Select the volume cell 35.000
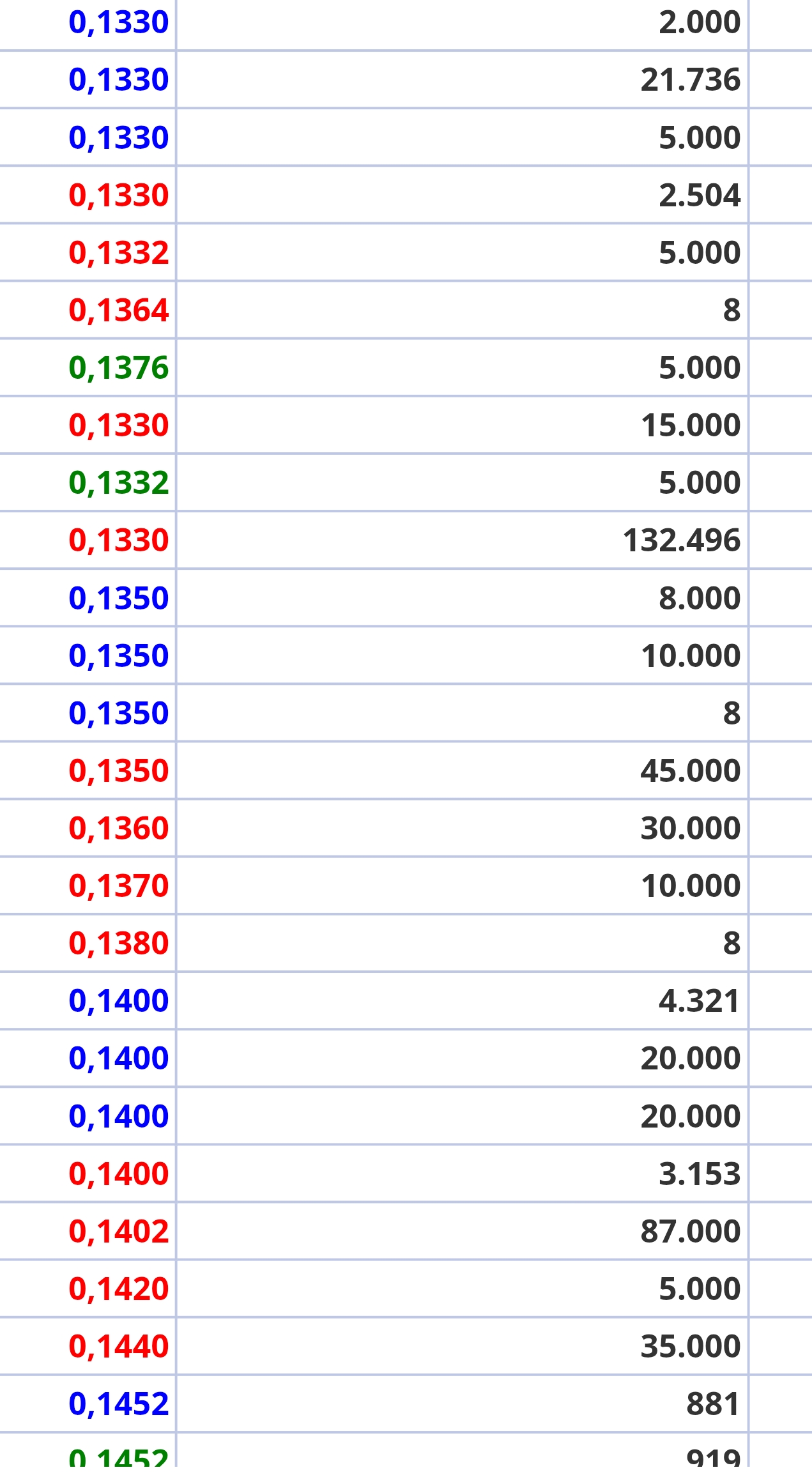 point(691,1347)
